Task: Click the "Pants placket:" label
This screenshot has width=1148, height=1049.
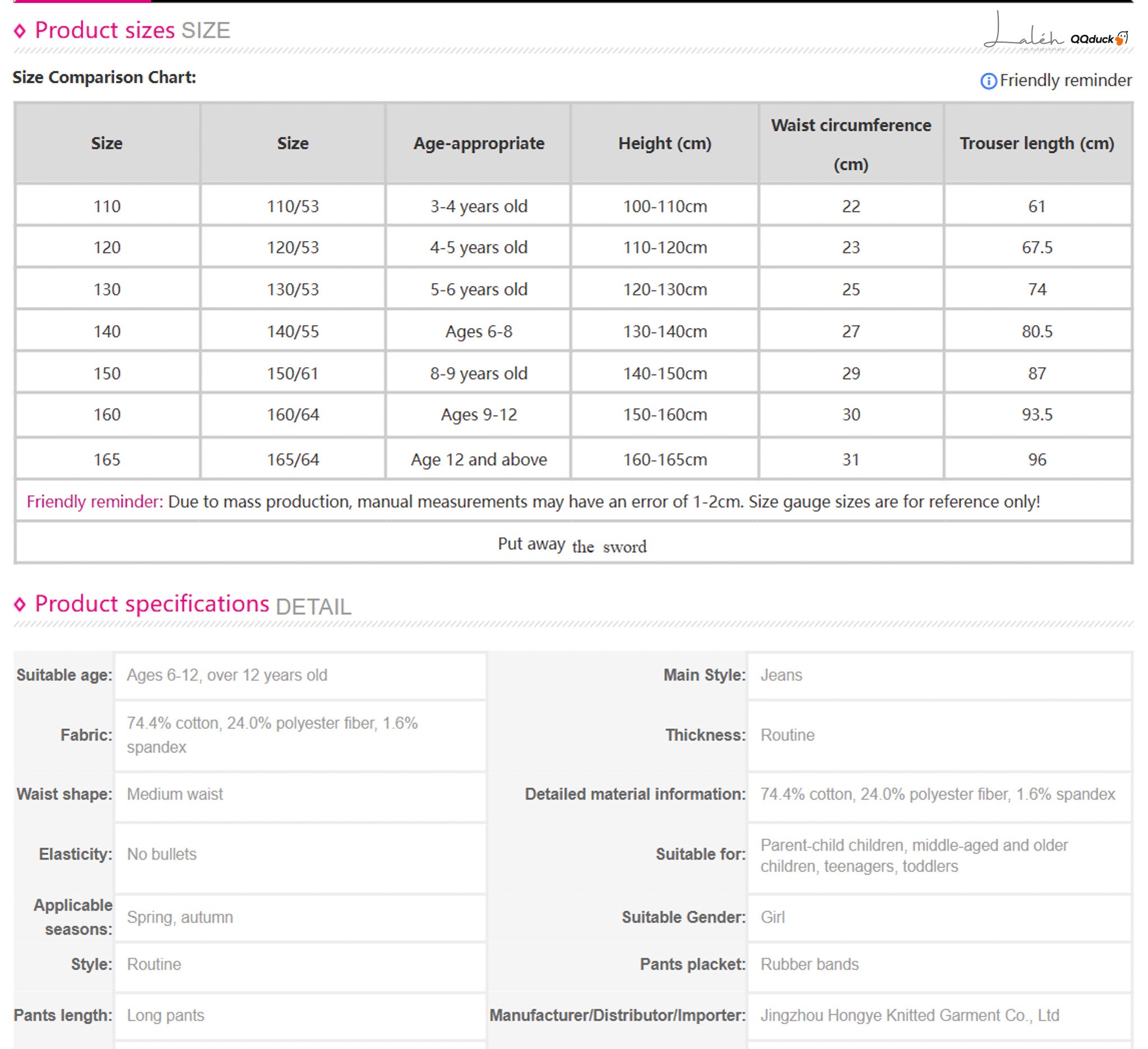Action: tap(692, 964)
